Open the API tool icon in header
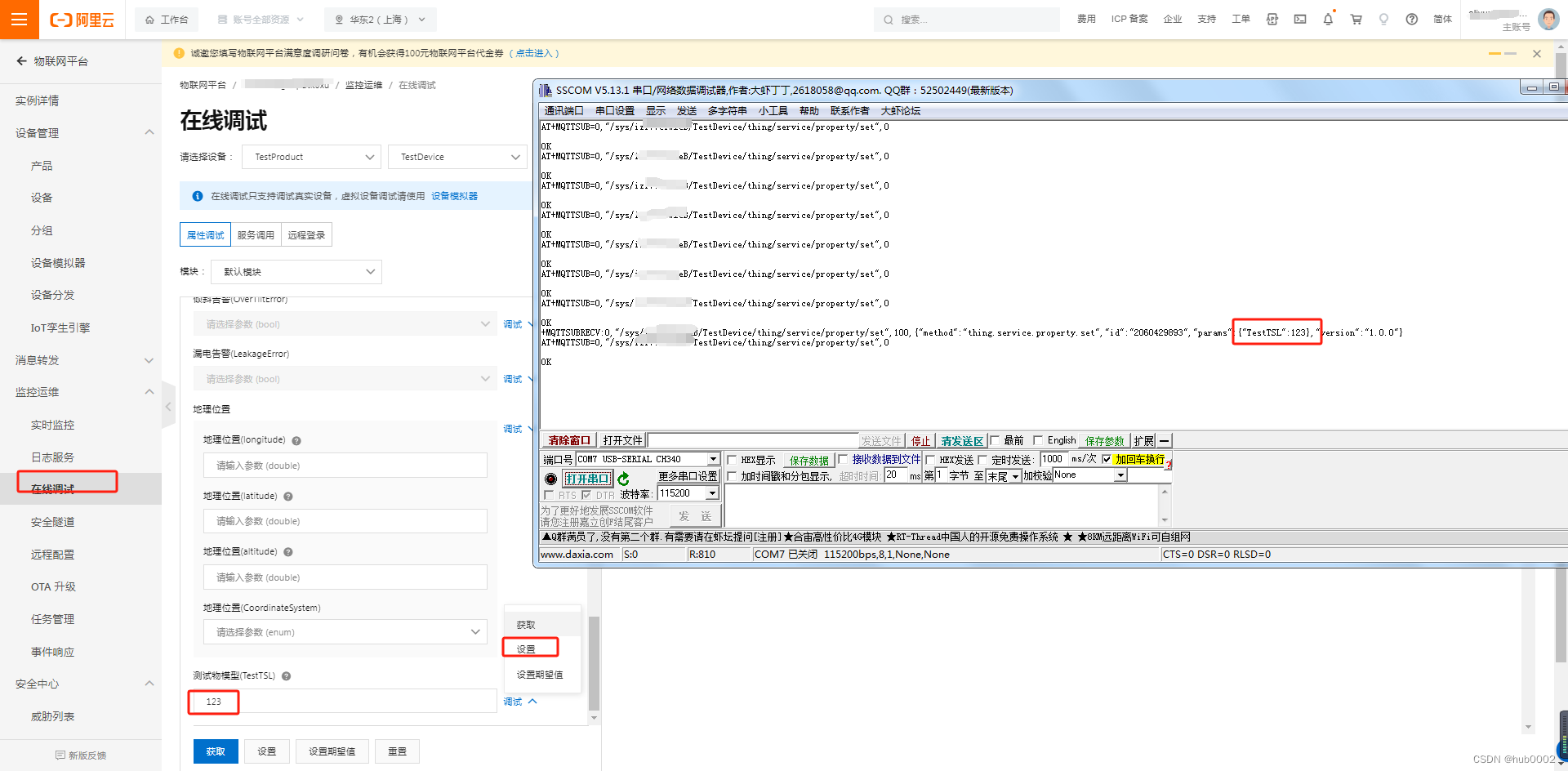1568x771 pixels. 1272,20
